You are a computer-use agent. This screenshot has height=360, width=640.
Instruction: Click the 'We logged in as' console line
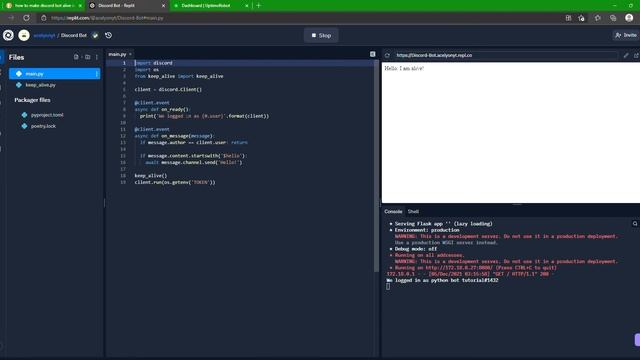pyautogui.click(x=442, y=280)
